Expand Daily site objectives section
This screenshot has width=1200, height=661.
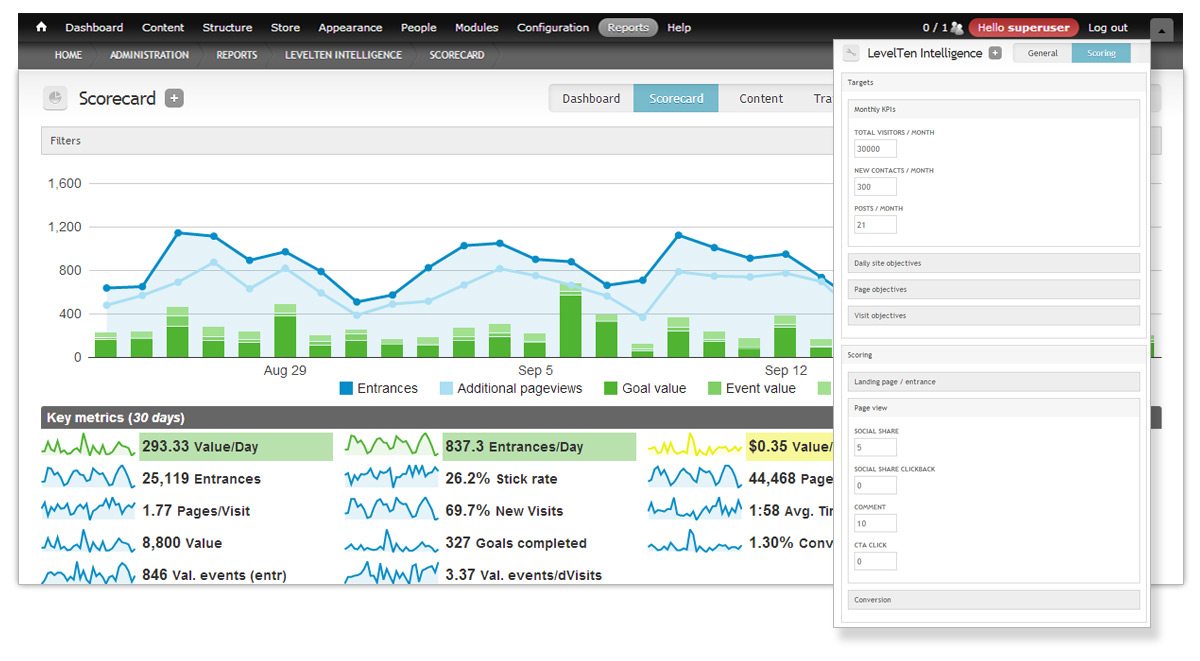tap(994, 263)
